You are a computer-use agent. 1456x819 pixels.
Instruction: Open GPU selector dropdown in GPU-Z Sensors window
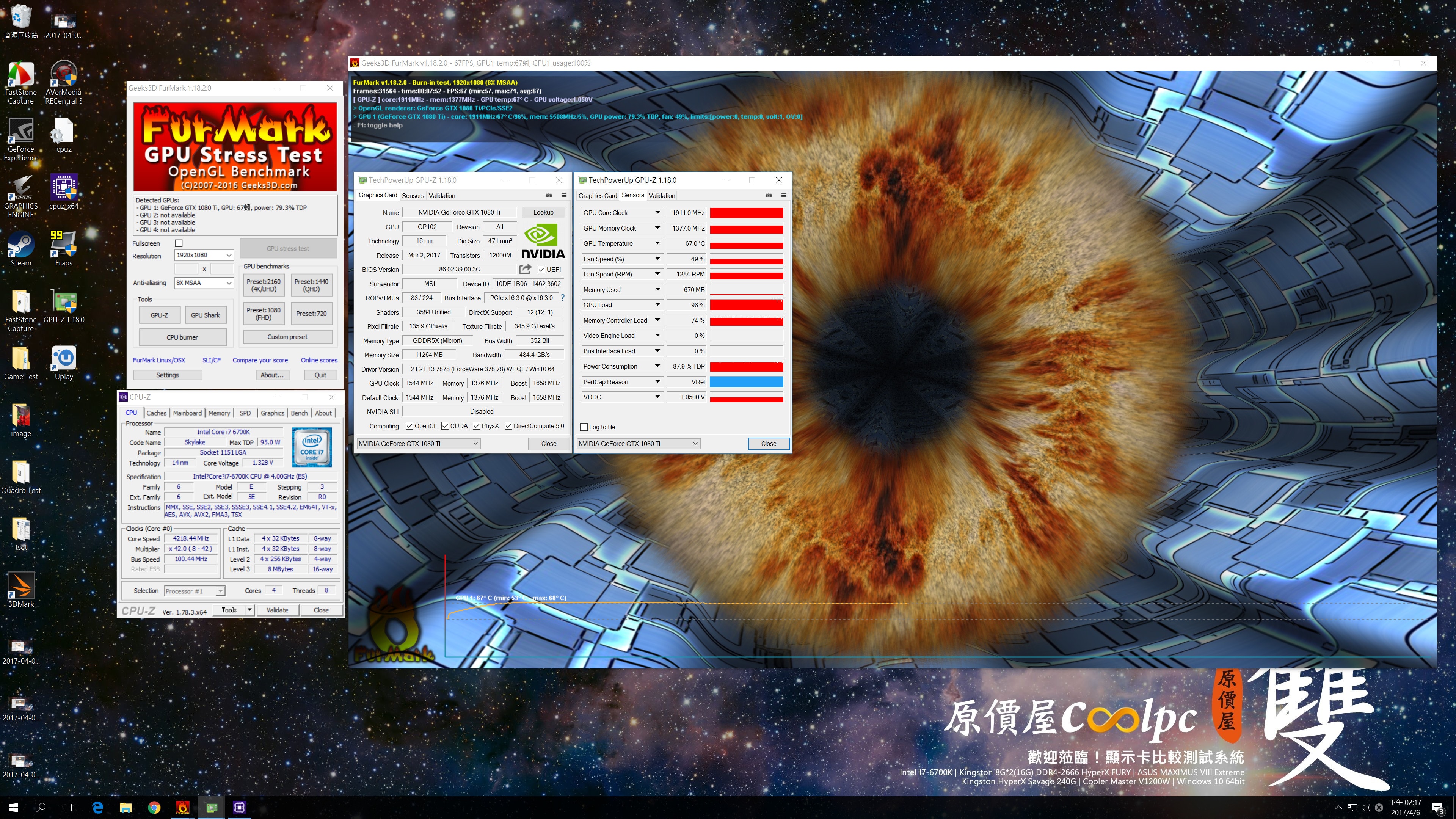point(638,444)
